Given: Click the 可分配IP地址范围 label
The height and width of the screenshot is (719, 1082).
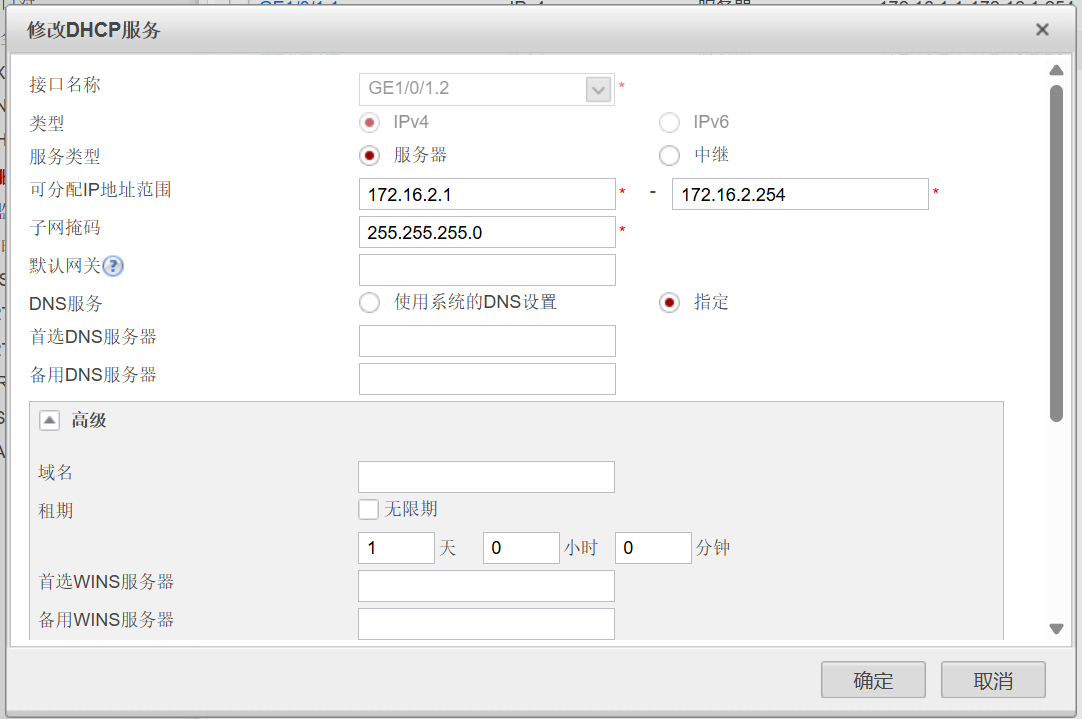Looking at the screenshot, I should coord(101,190).
